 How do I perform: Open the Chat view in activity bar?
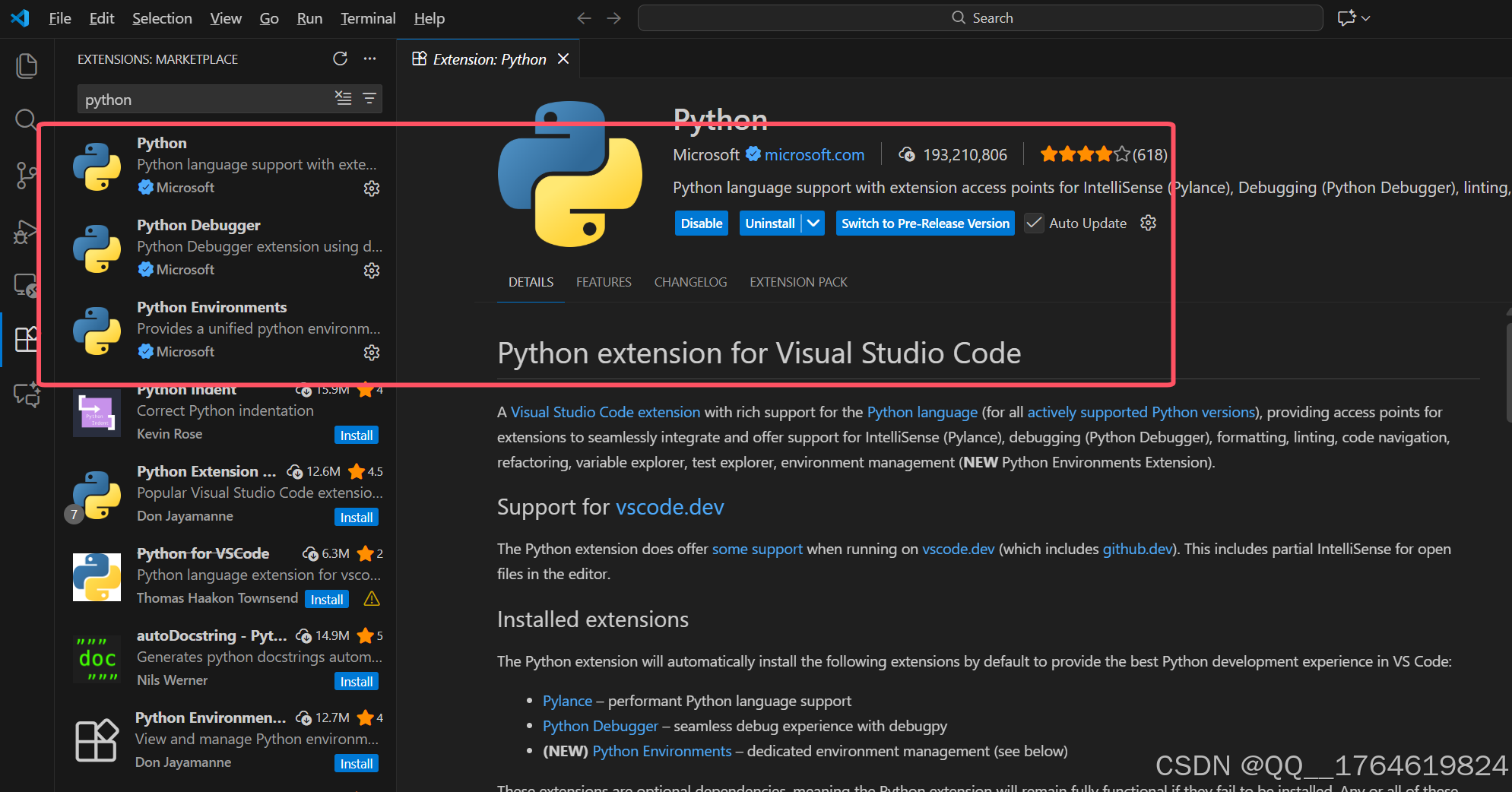[27, 394]
